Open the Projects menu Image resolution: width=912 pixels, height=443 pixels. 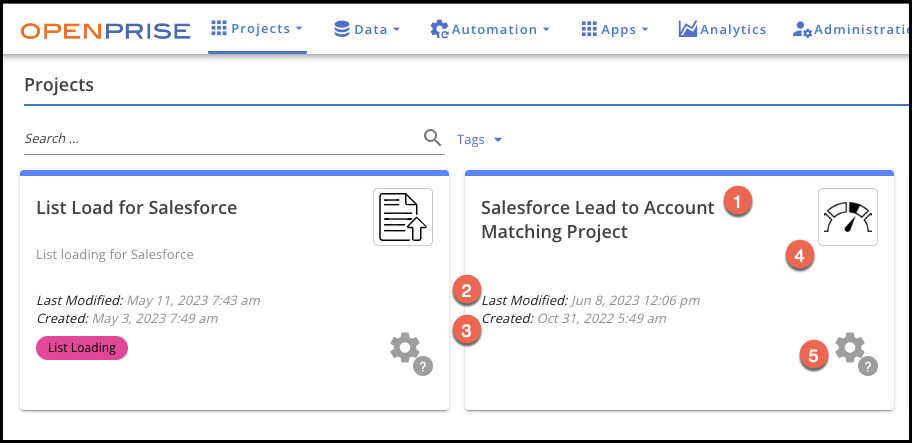257,28
